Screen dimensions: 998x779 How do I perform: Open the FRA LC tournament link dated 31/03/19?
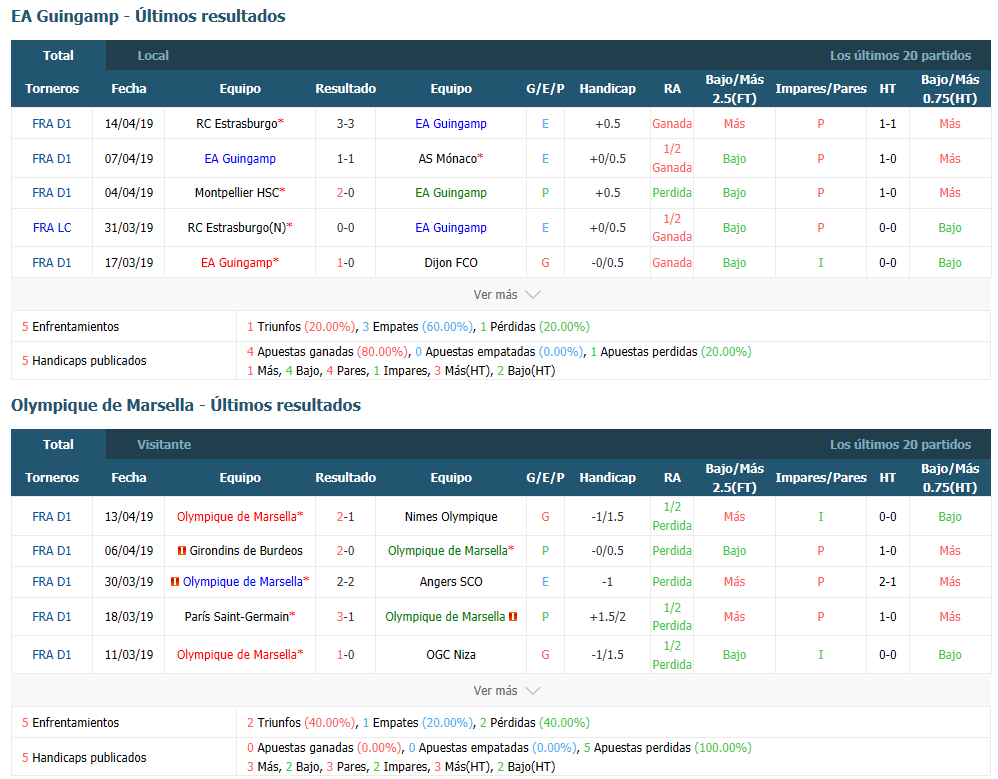tap(52, 227)
